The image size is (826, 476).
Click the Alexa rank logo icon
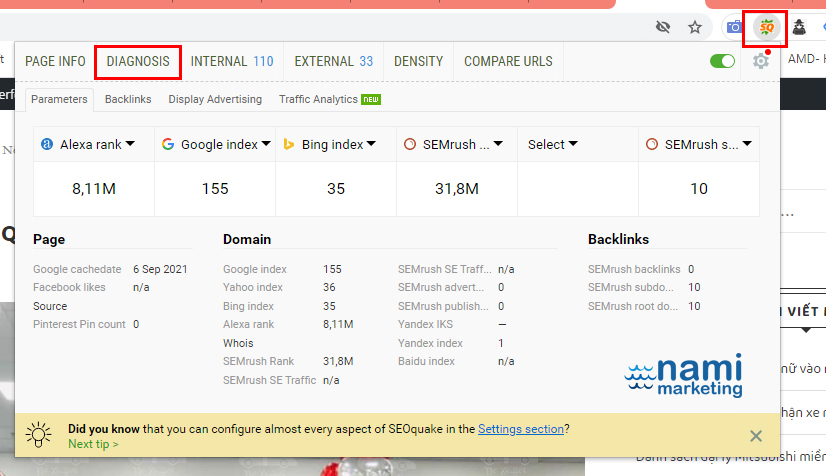tap(47, 144)
